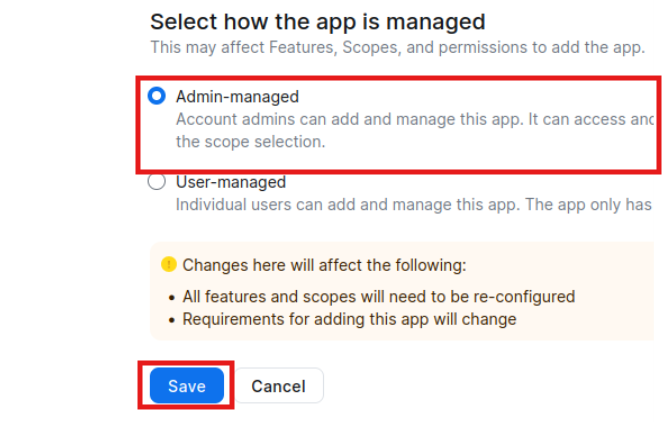Click the first bullet point dot in notice
Image resolution: width=662 pixels, height=422 pixels.
(x=172, y=297)
